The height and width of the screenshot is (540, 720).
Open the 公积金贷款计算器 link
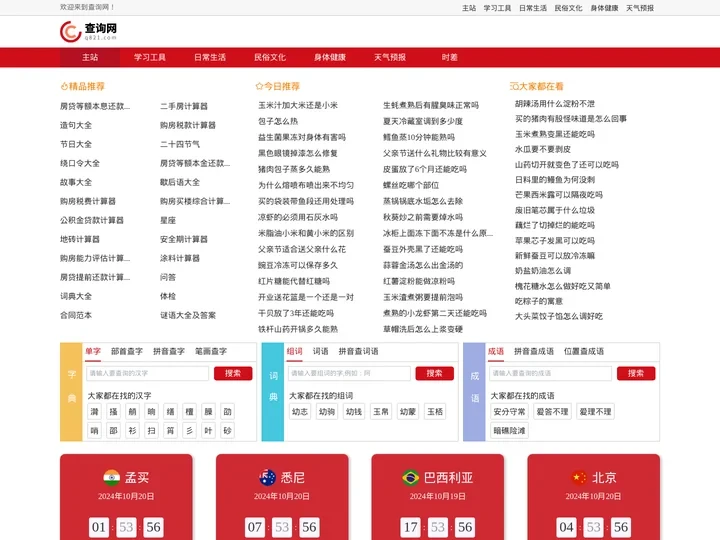coord(92,220)
